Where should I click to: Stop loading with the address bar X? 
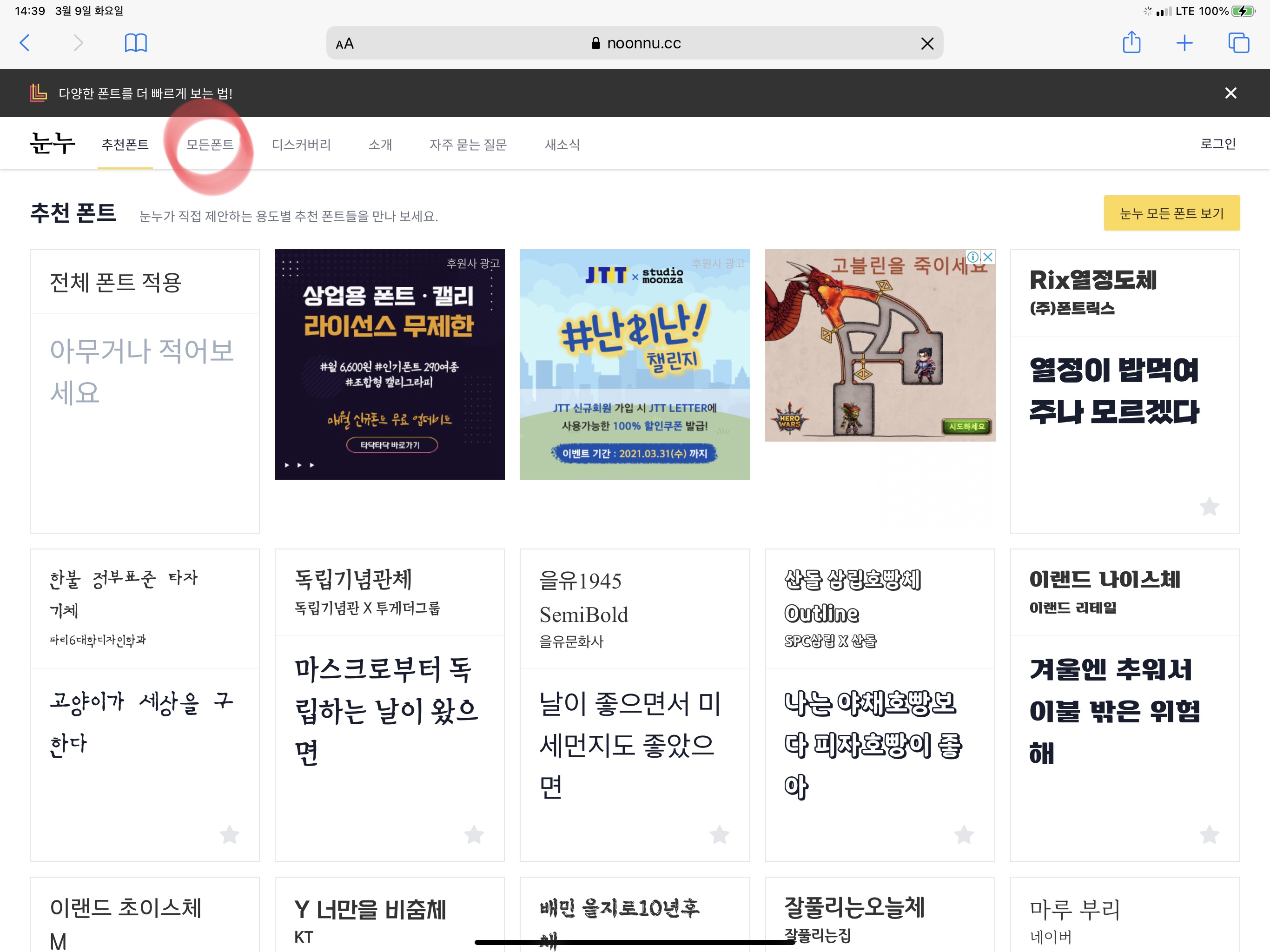pos(926,44)
